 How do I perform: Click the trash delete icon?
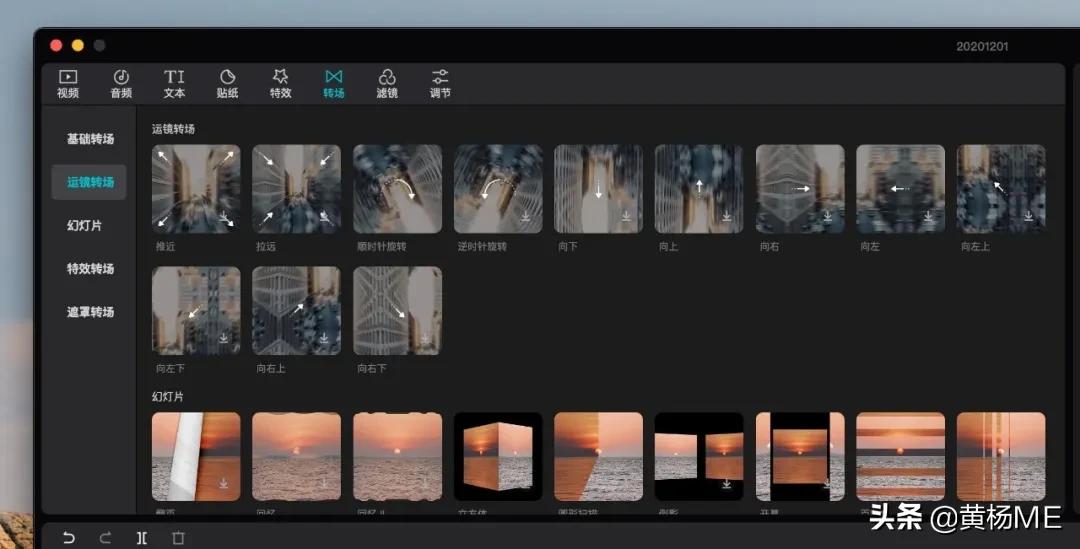pos(178,538)
